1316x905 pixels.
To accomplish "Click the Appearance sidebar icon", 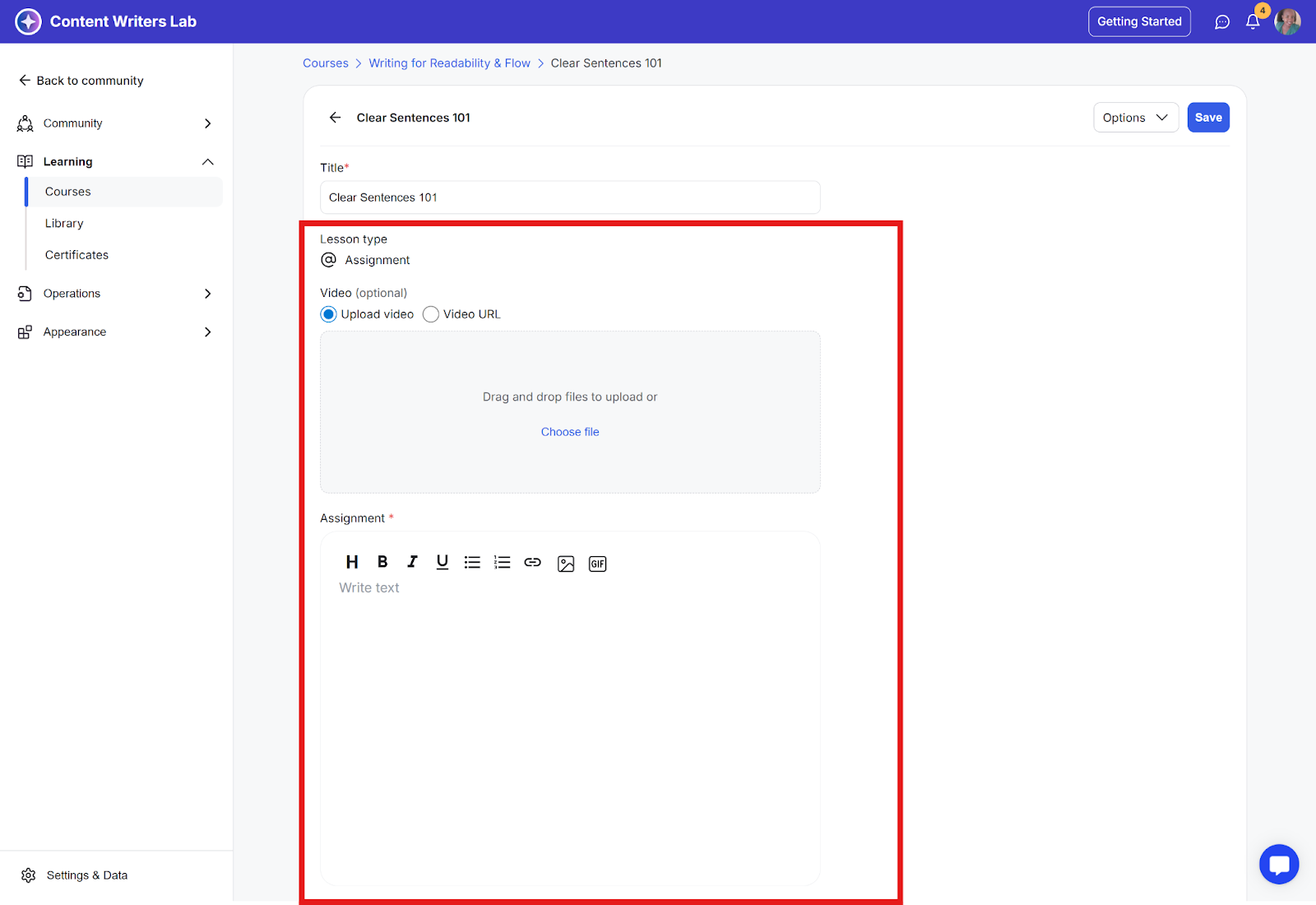I will (25, 332).
